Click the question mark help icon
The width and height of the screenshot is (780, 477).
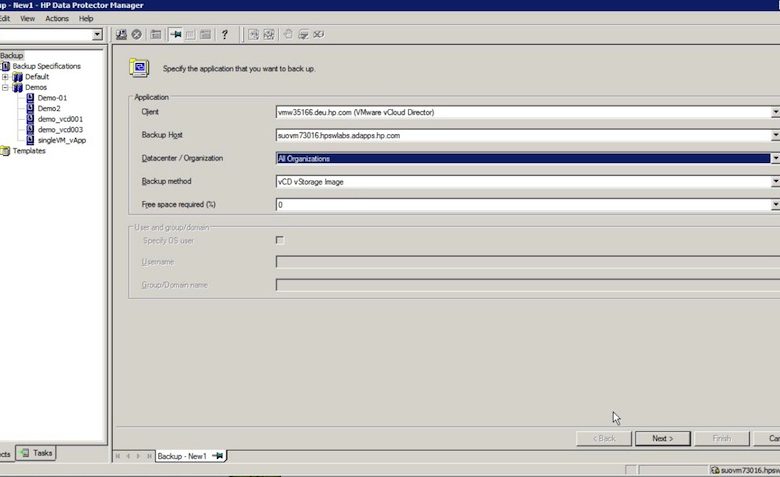[225, 34]
